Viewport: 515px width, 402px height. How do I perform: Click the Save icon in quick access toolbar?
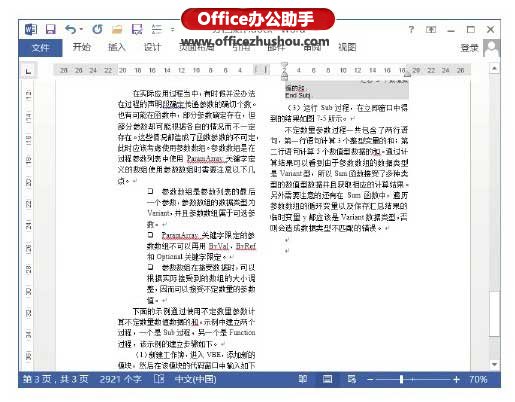(51, 29)
